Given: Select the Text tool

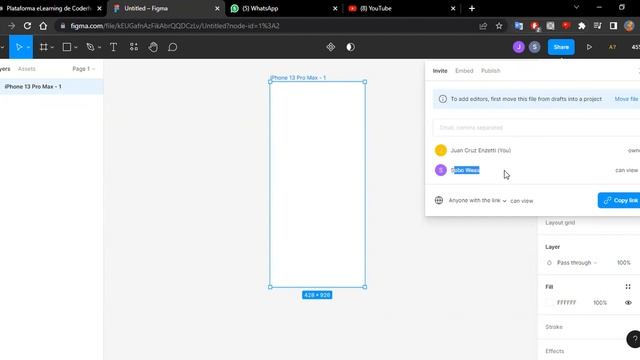Looking at the screenshot, I should 113,47.
